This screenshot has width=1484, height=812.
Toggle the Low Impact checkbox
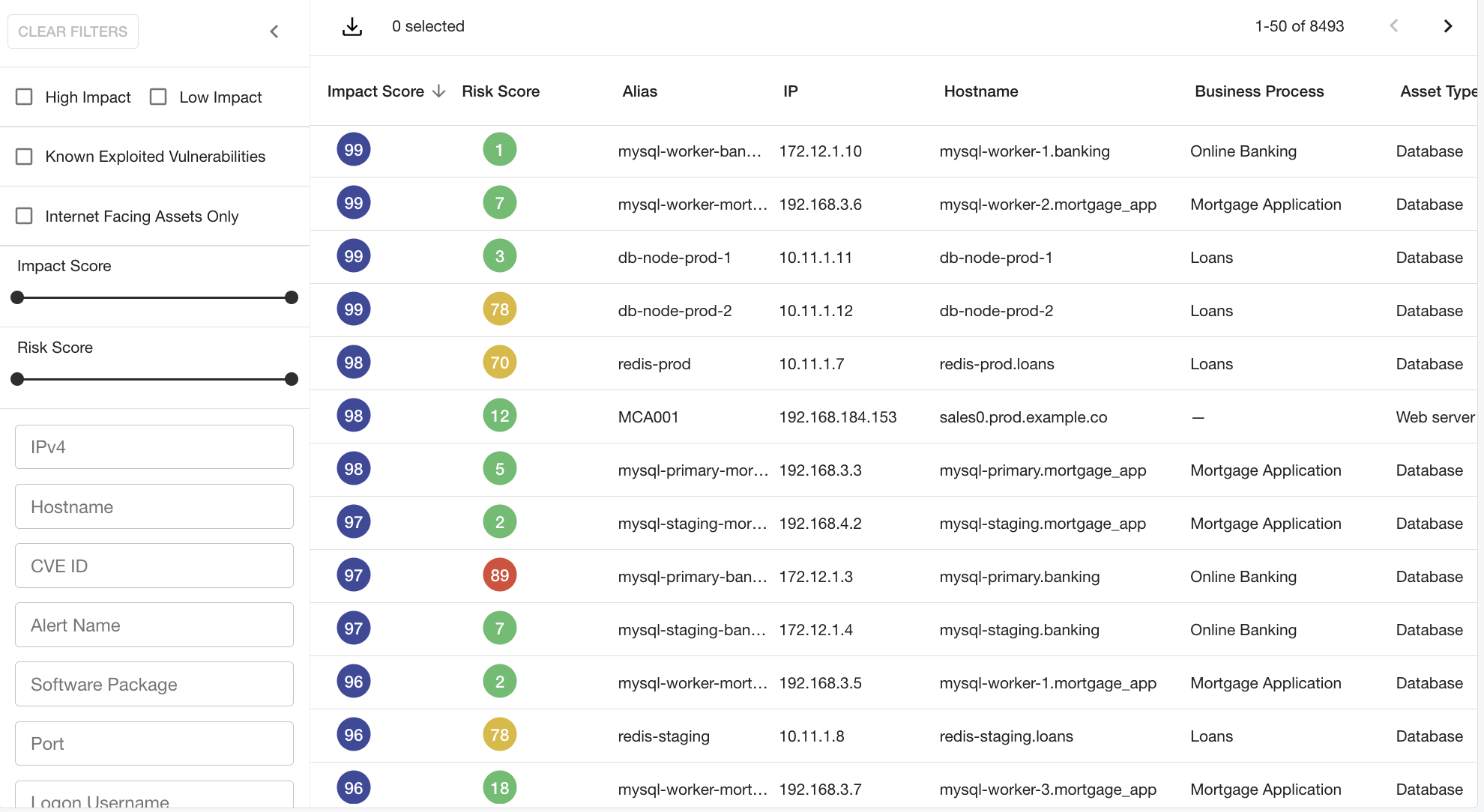coord(158,97)
